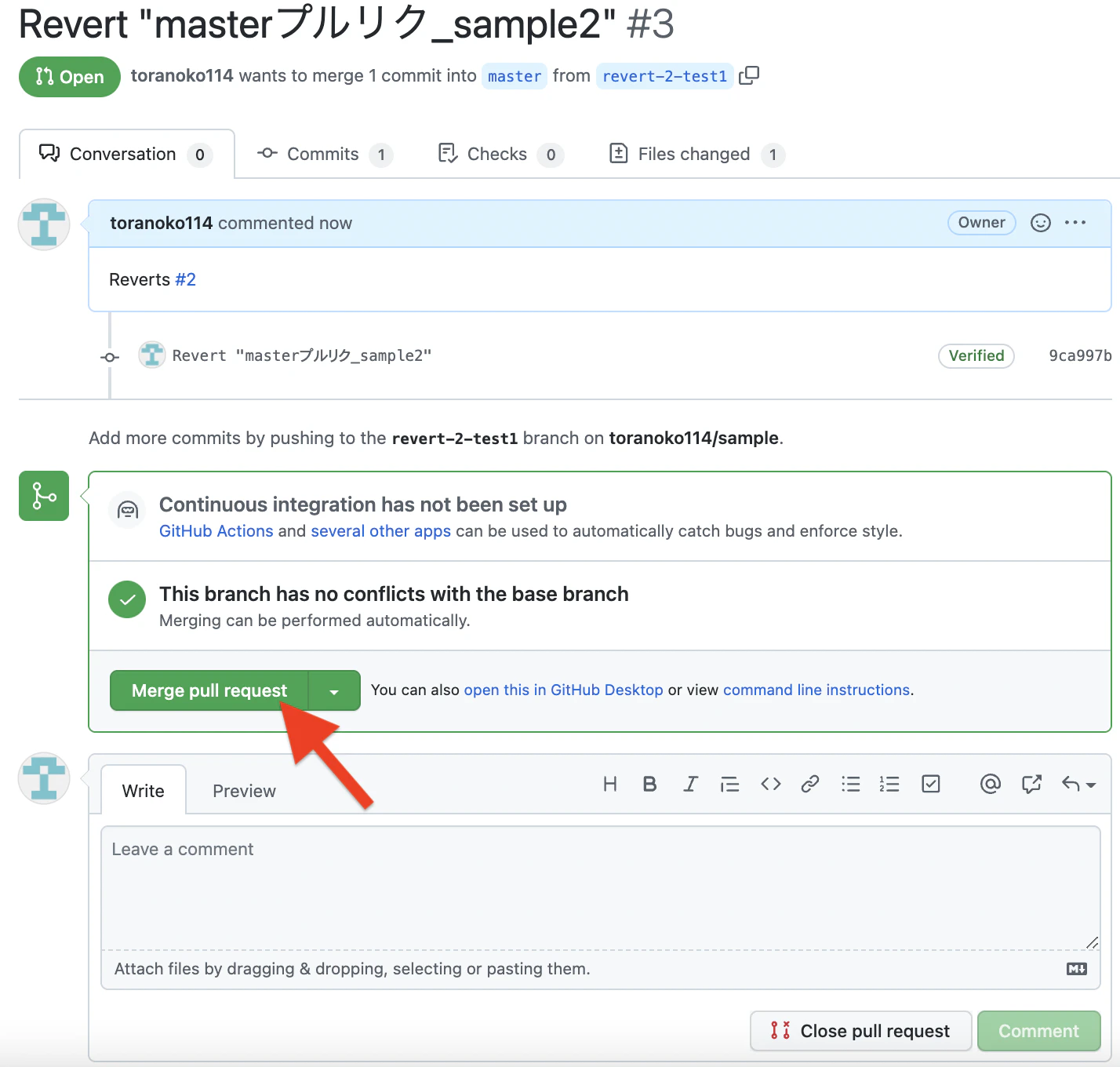This screenshot has width=1120, height=1067.
Task: View the Files changed tab
Action: 696,154
